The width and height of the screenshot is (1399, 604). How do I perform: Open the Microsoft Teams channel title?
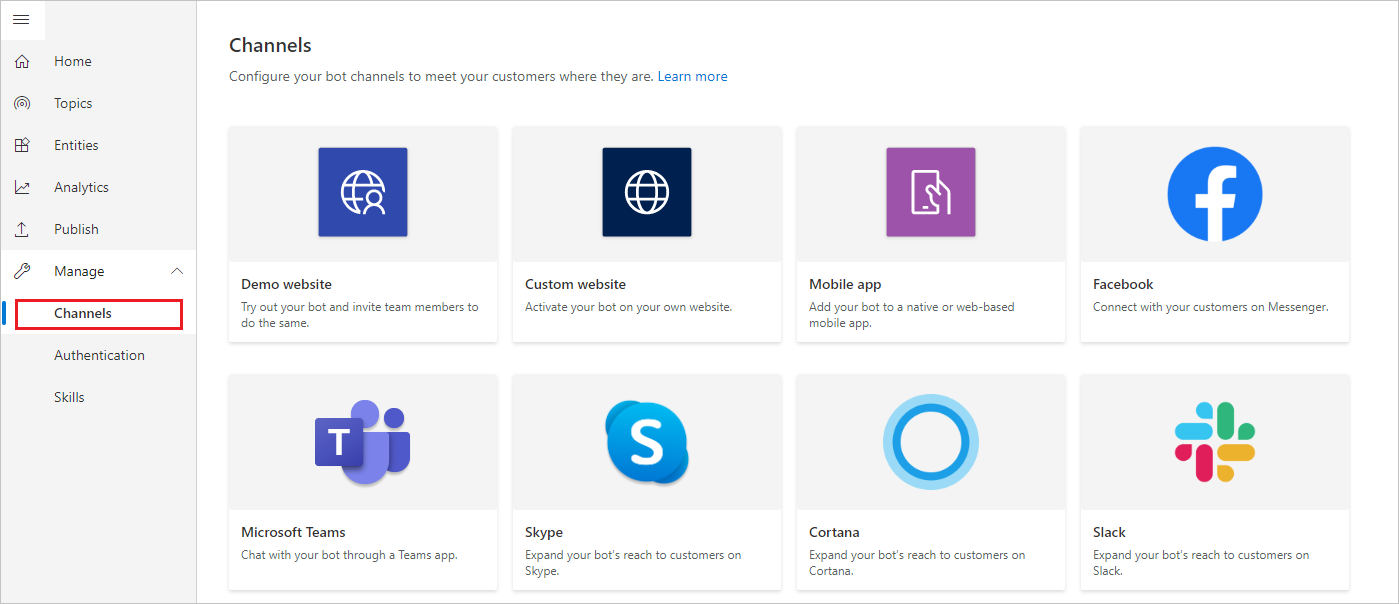[293, 532]
